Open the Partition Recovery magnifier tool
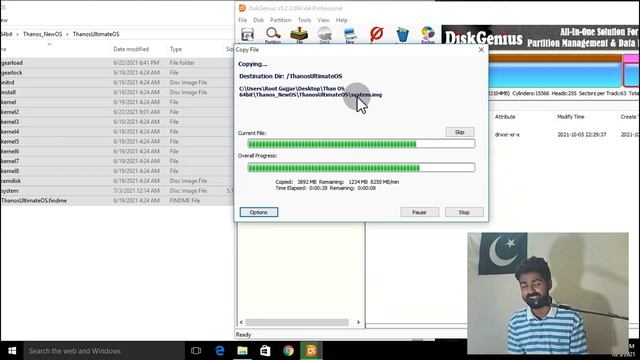640x360 pixels. point(273,35)
